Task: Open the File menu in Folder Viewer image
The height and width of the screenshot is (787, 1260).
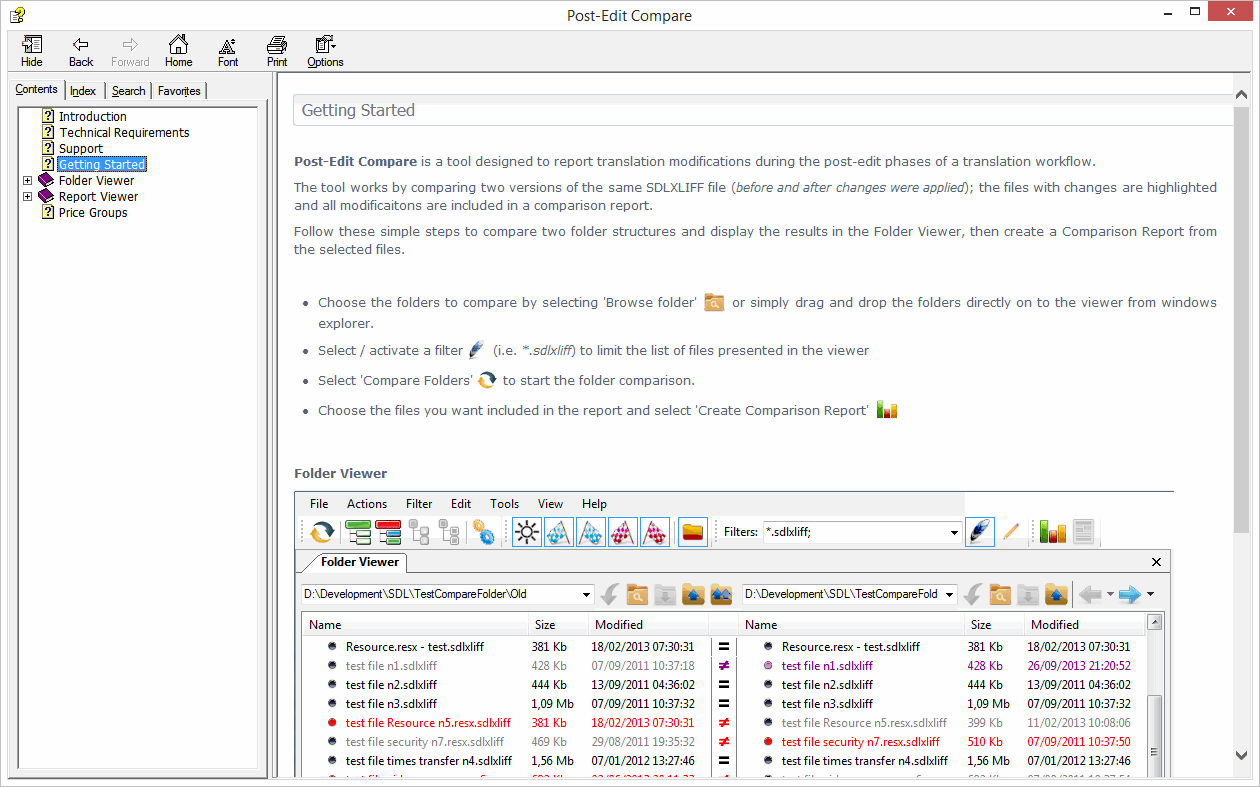Action: point(319,504)
